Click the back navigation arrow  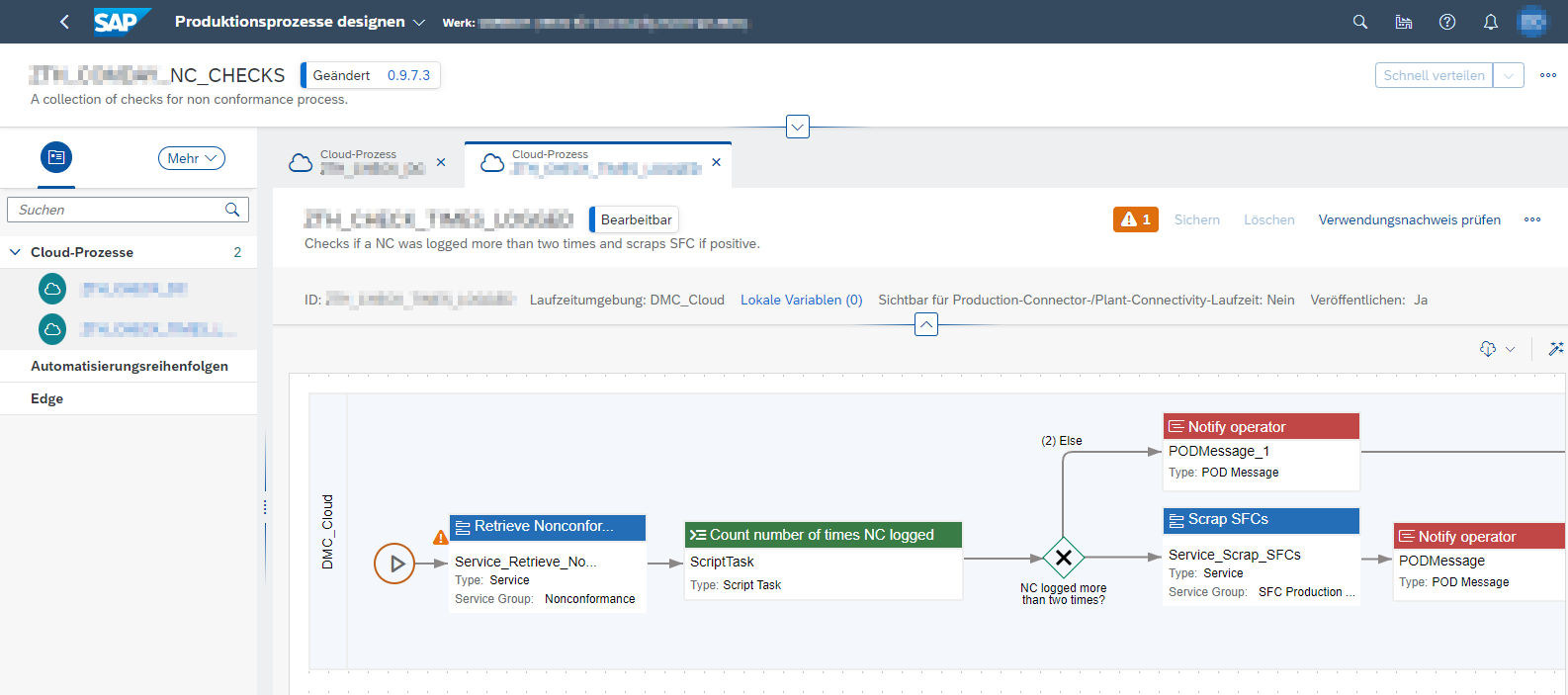click(x=64, y=22)
